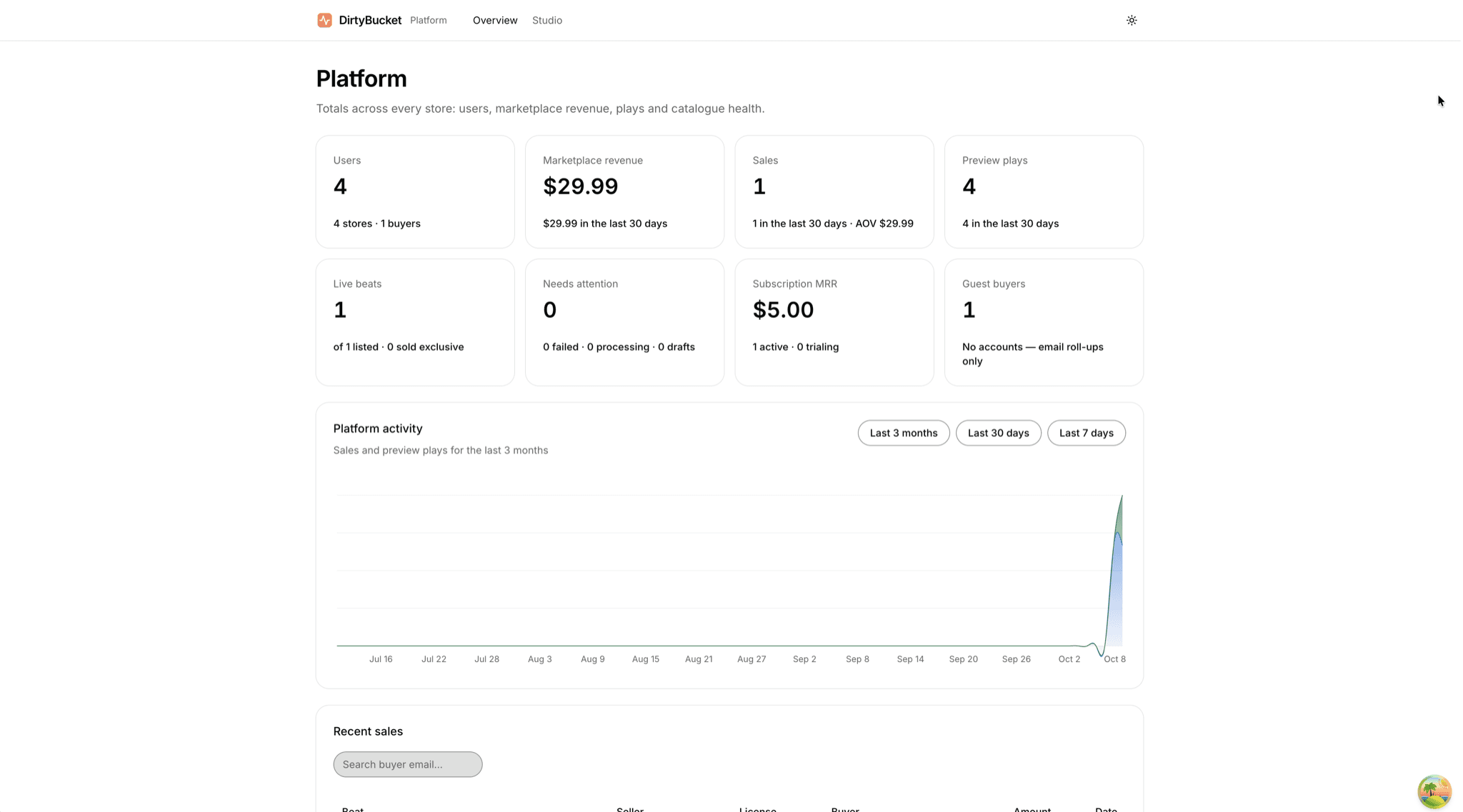Click the Jul 16 chart axis label

[381, 659]
